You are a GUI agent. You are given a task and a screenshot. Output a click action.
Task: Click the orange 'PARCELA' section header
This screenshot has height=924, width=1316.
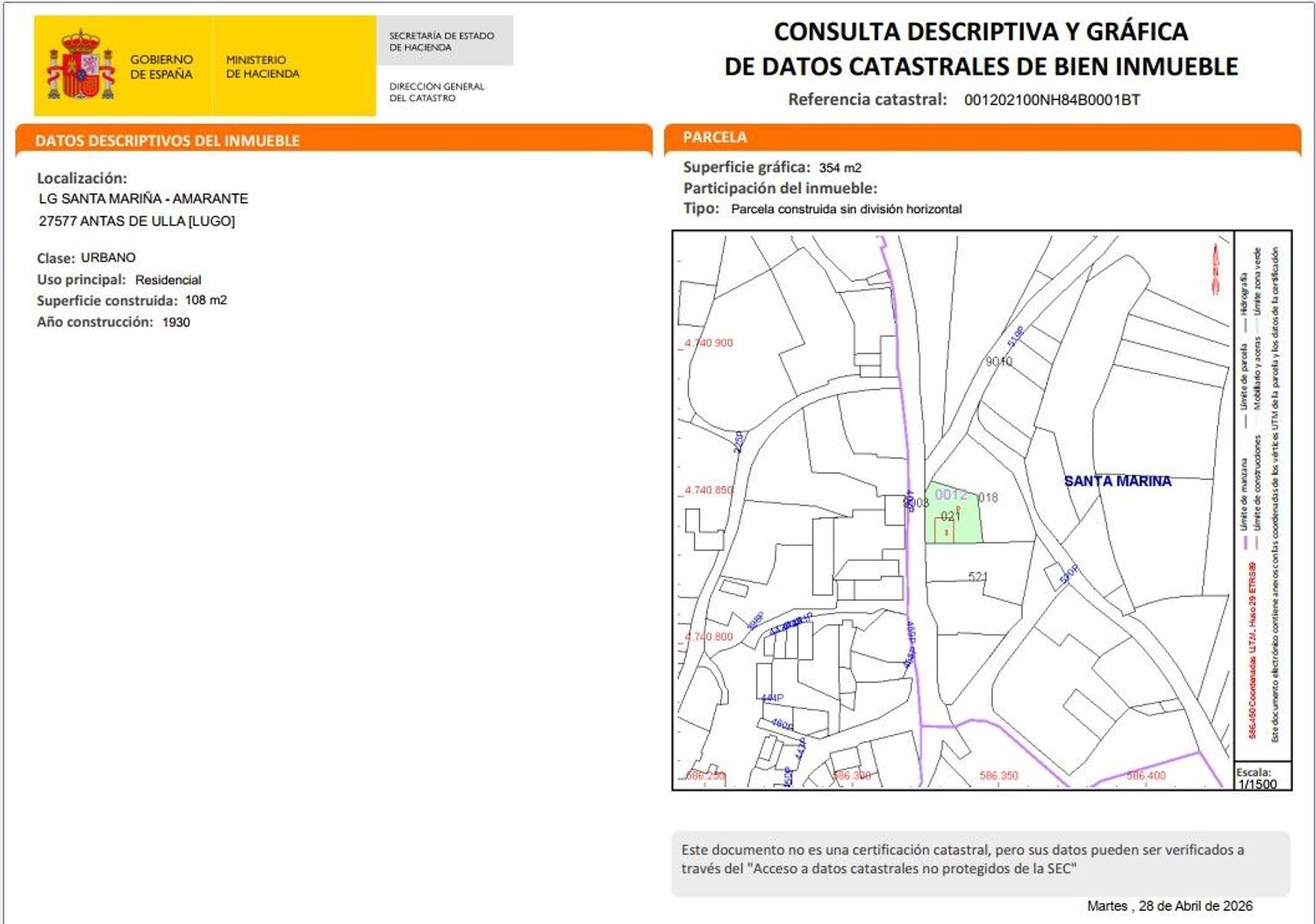point(715,137)
